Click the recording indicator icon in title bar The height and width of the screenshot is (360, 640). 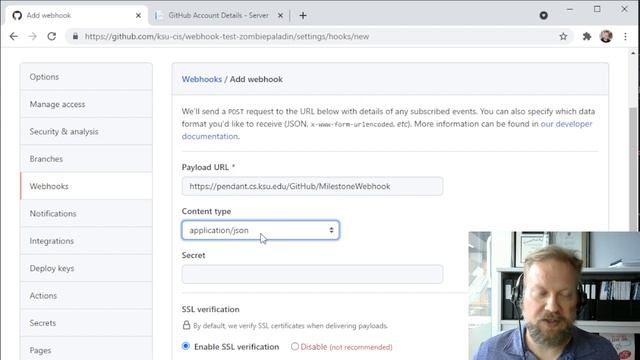[543, 16]
